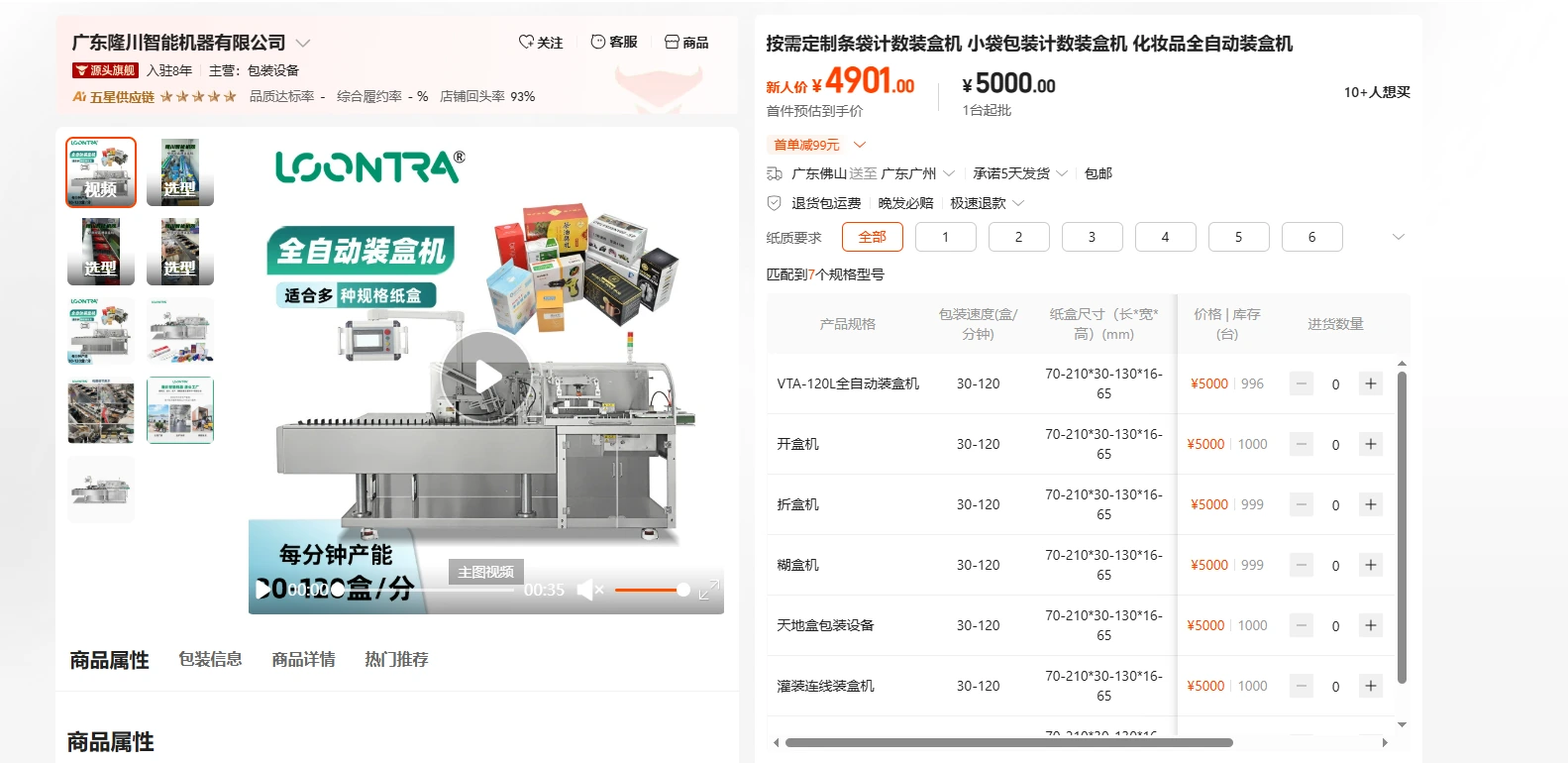The image size is (1568, 763).
Task: Select the 视频 thumbnail in the gallery
Action: click(101, 172)
